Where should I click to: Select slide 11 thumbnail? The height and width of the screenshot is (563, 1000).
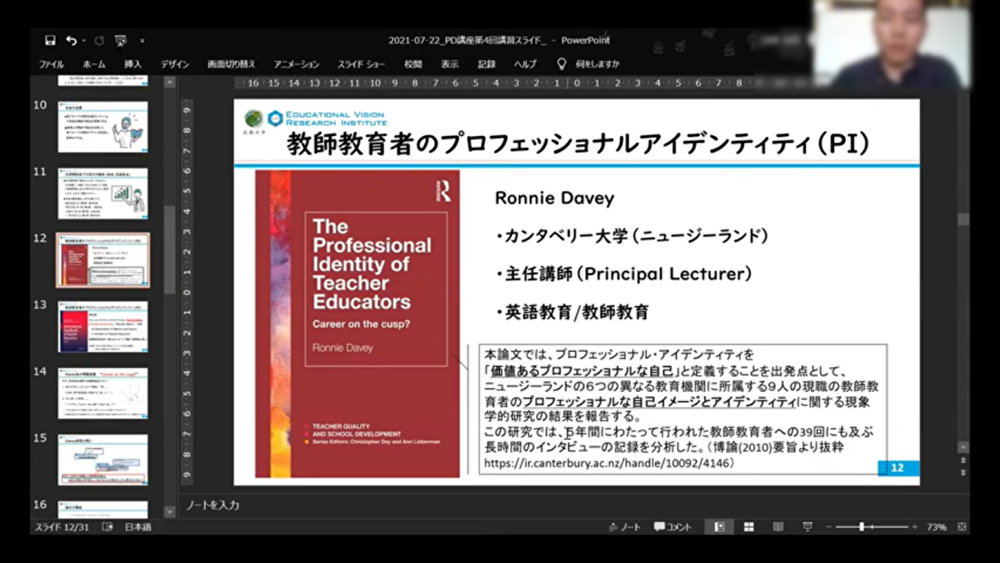(103, 193)
